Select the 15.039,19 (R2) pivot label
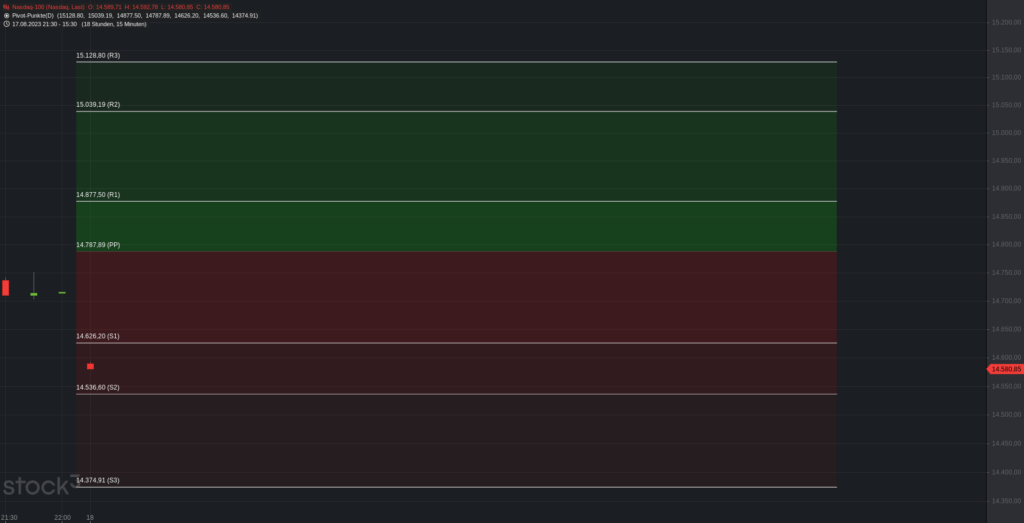This screenshot has height=523, width=1024. tap(98, 105)
